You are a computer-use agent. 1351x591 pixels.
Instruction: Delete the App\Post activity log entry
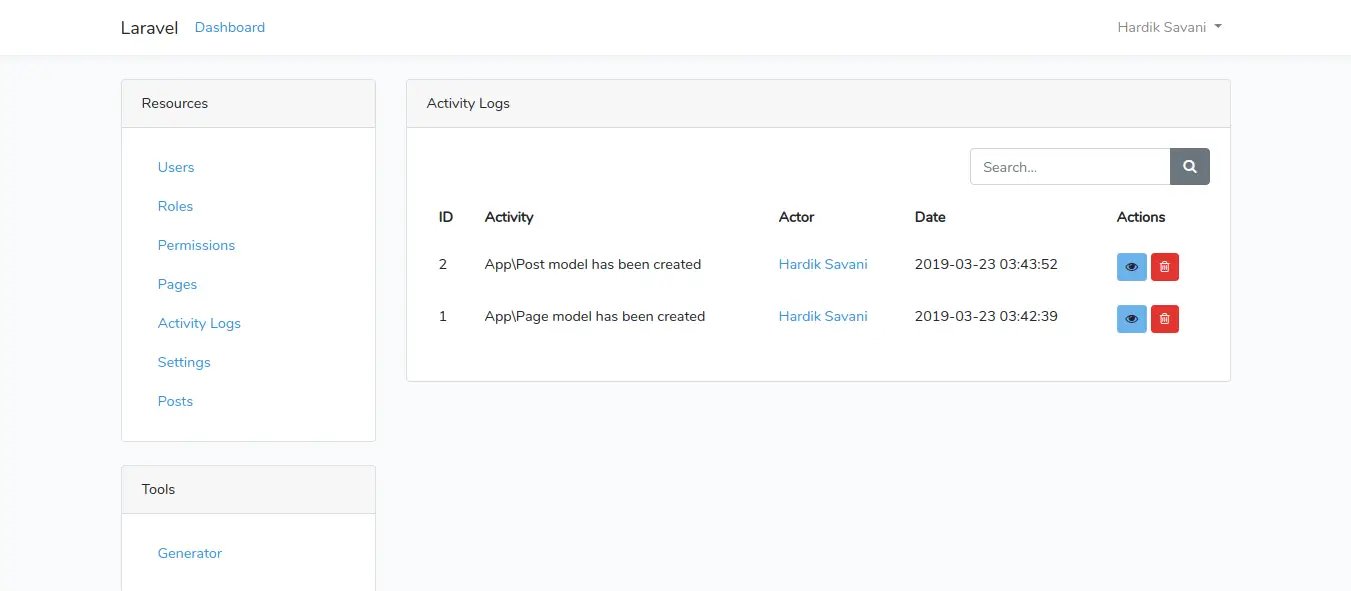click(1165, 267)
